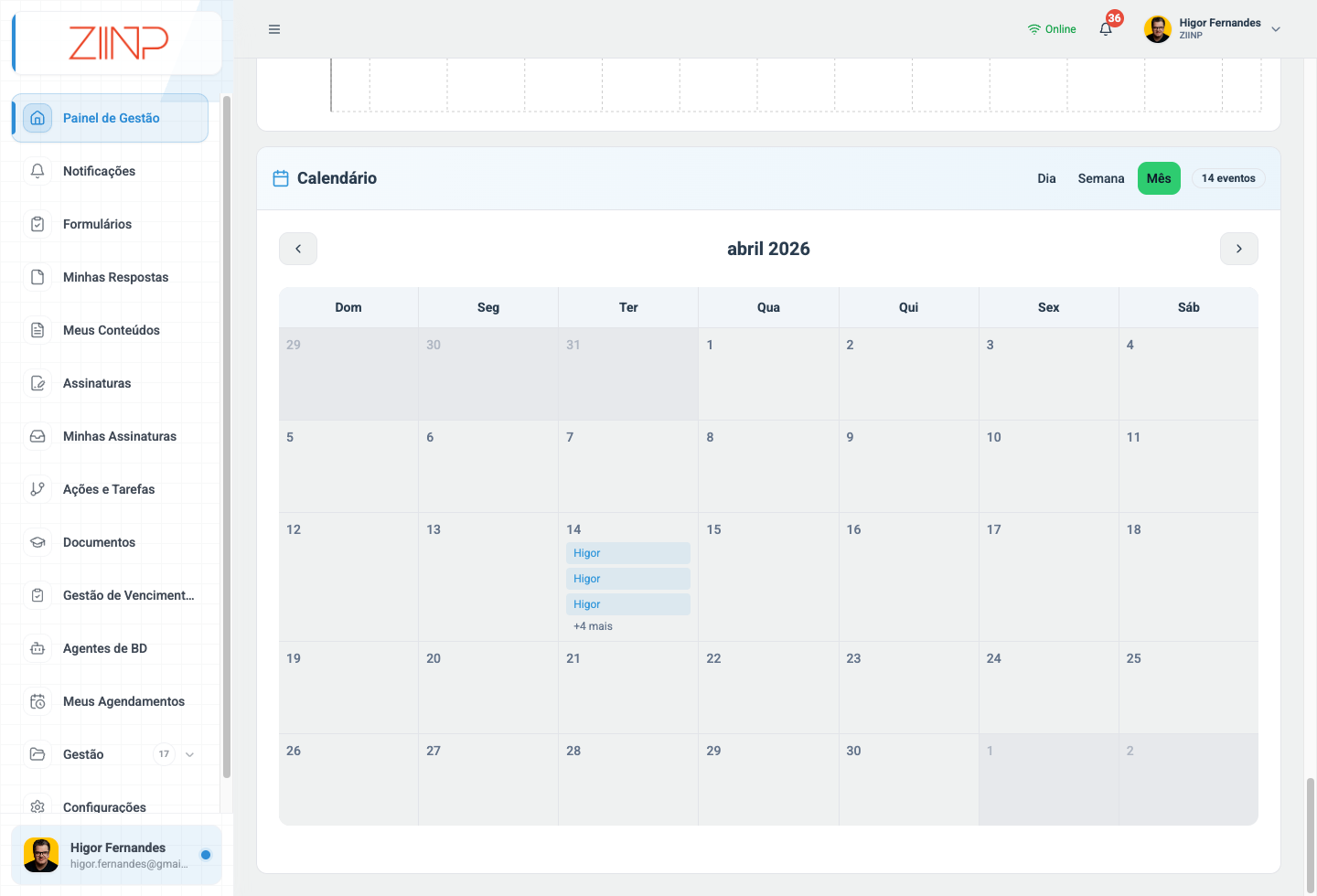
Task: Open notifications bell with 36 badge
Action: (1107, 28)
